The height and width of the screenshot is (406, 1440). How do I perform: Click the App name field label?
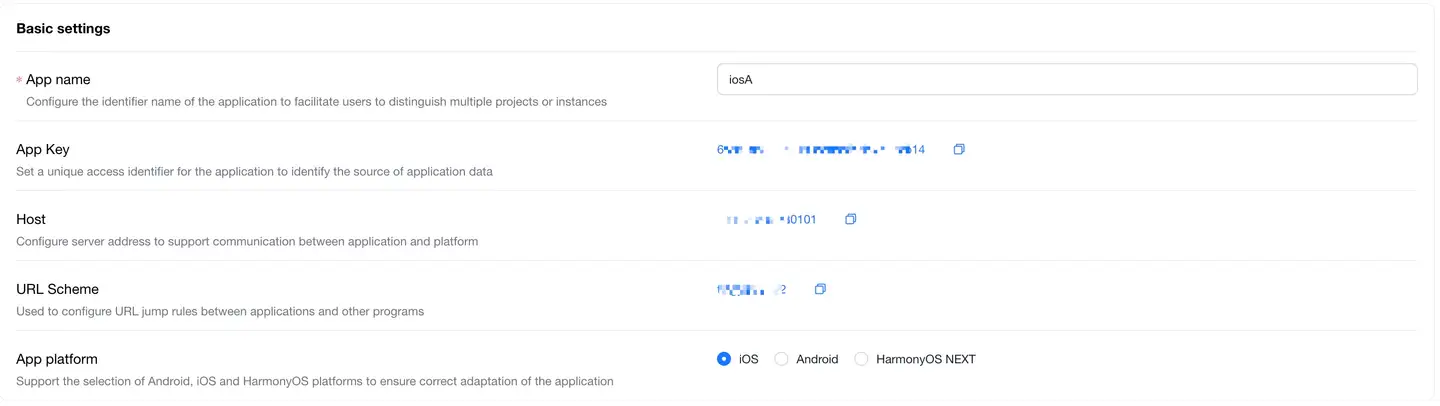click(x=58, y=79)
